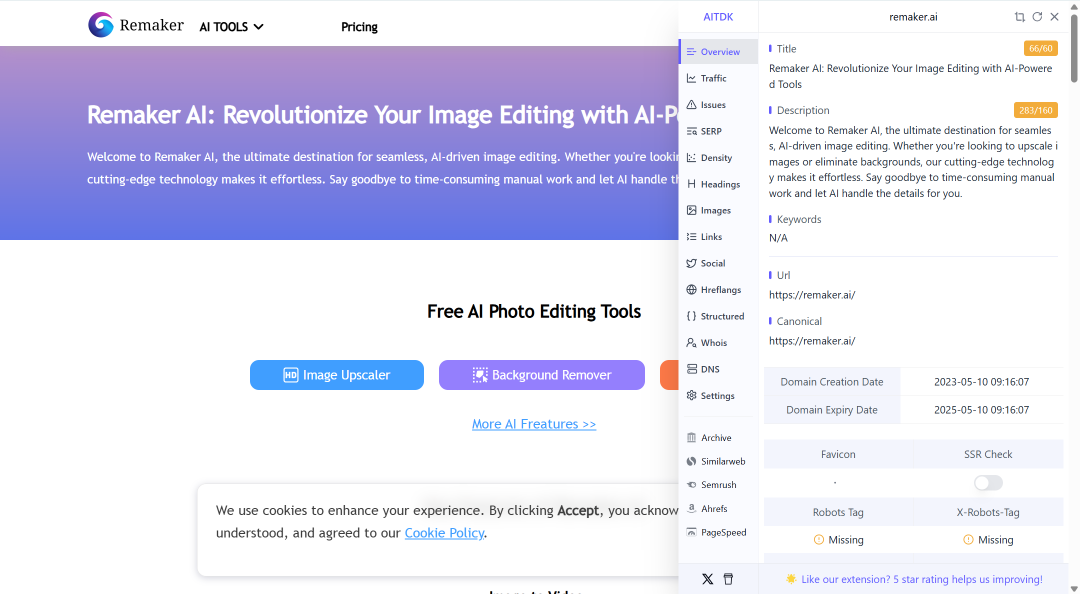Click the DNS server icon
This screenshot has height=594, width=1080.
(x=692, y=369)
